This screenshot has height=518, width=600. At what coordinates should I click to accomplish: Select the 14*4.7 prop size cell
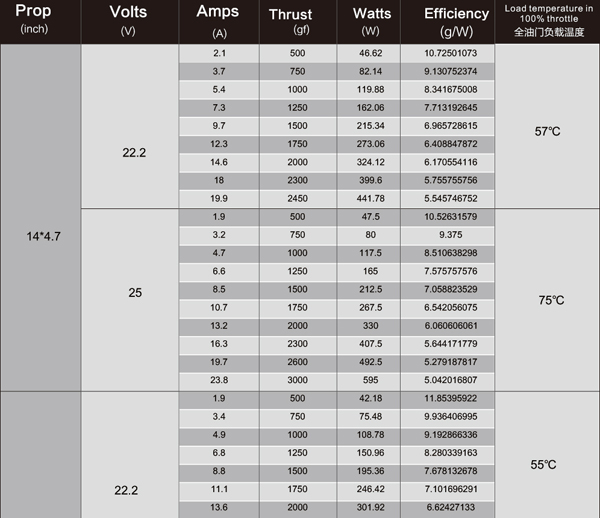point(39,236)
